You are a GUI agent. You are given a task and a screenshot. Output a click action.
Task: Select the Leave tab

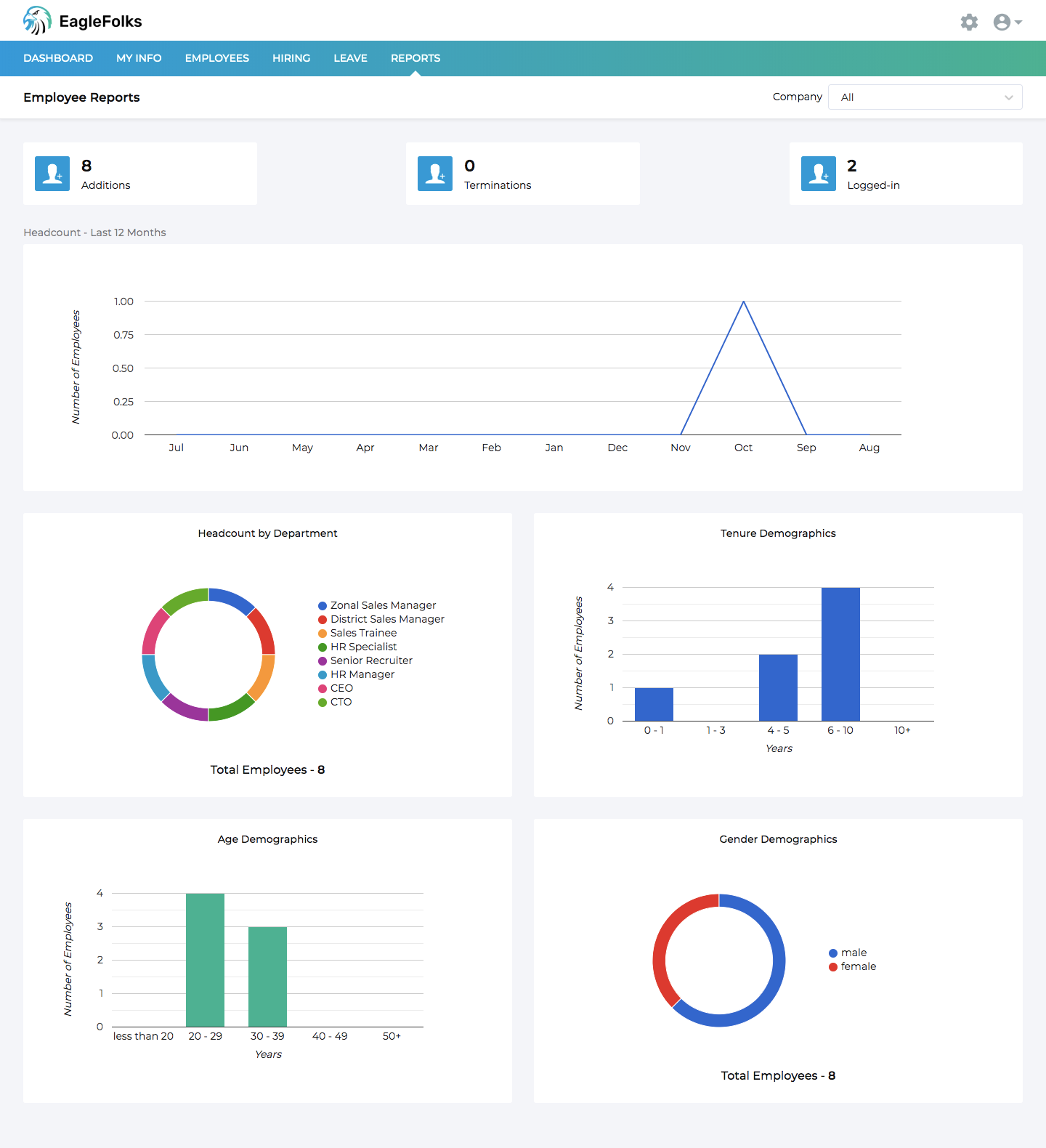click(350, 58)
